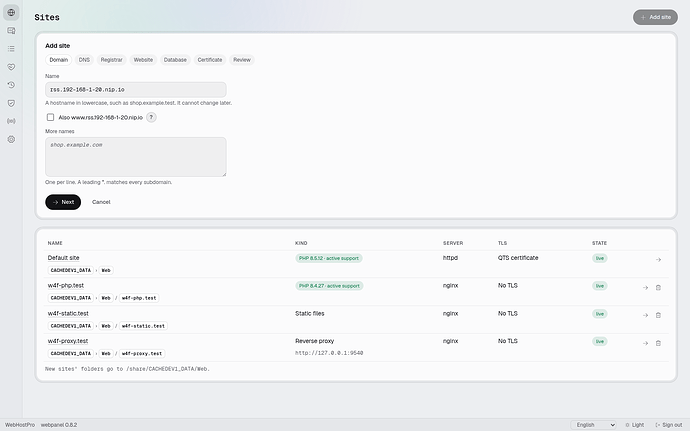Screen dimensions: 690x431
Task: Click the NAME column header
Action: (x=55, y=243)
